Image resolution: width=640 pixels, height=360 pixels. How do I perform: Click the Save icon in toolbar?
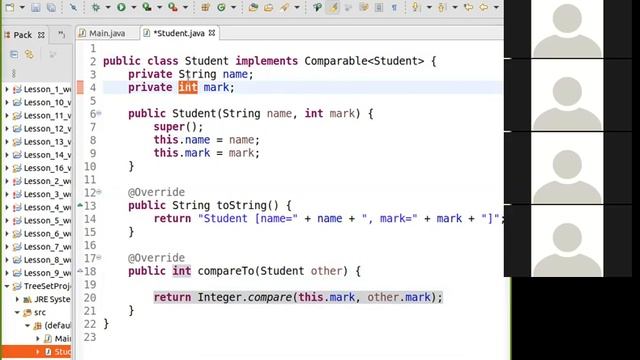click(x=36, y=7)
